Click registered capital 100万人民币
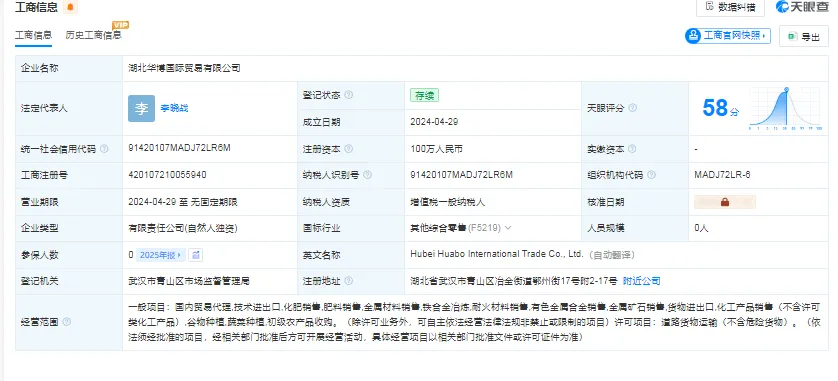 436,149
